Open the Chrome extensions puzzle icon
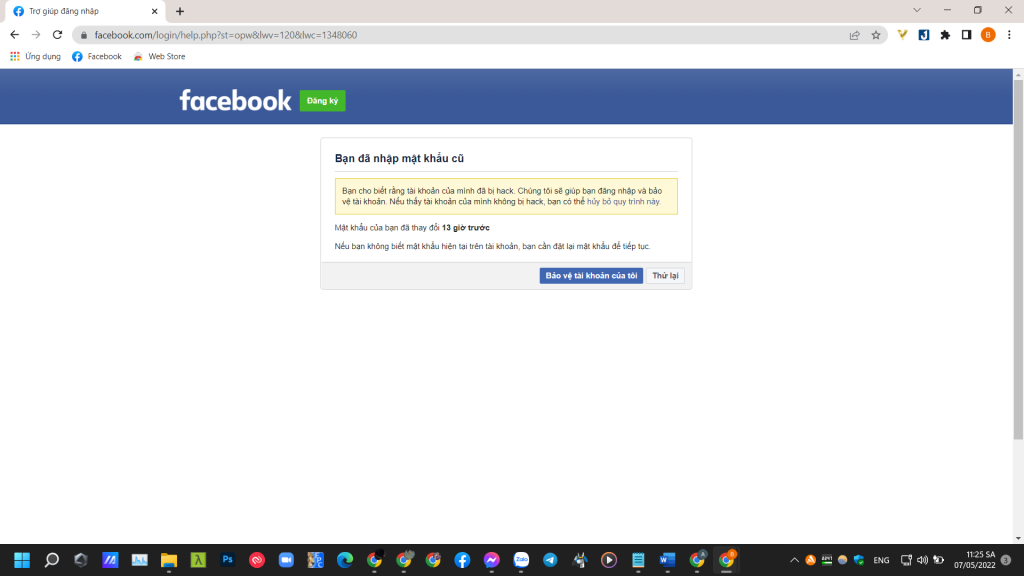The image size is (1024, 576). tap(945, 35)
